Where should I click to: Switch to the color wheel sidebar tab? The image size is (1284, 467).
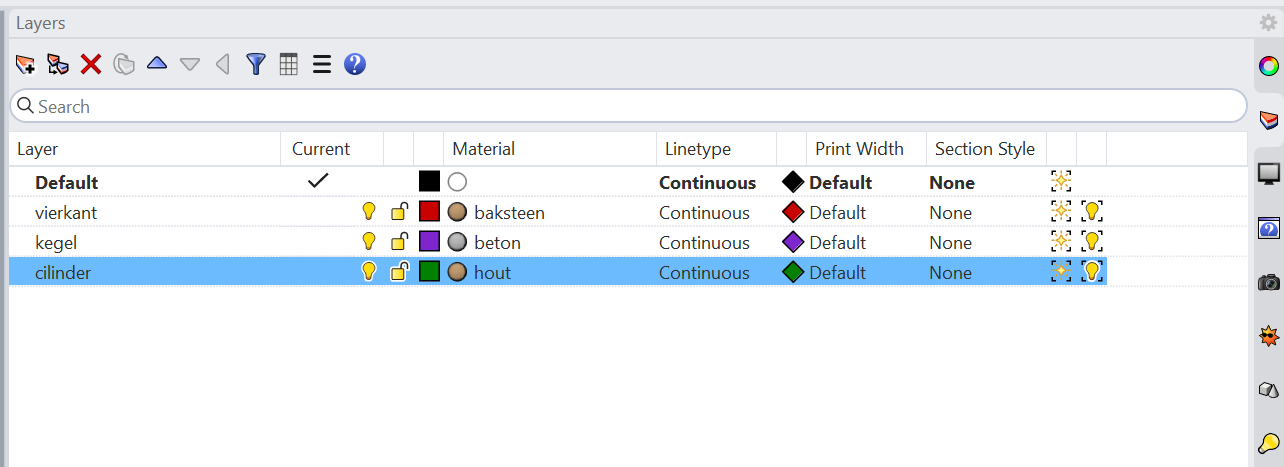(1268, 66)
